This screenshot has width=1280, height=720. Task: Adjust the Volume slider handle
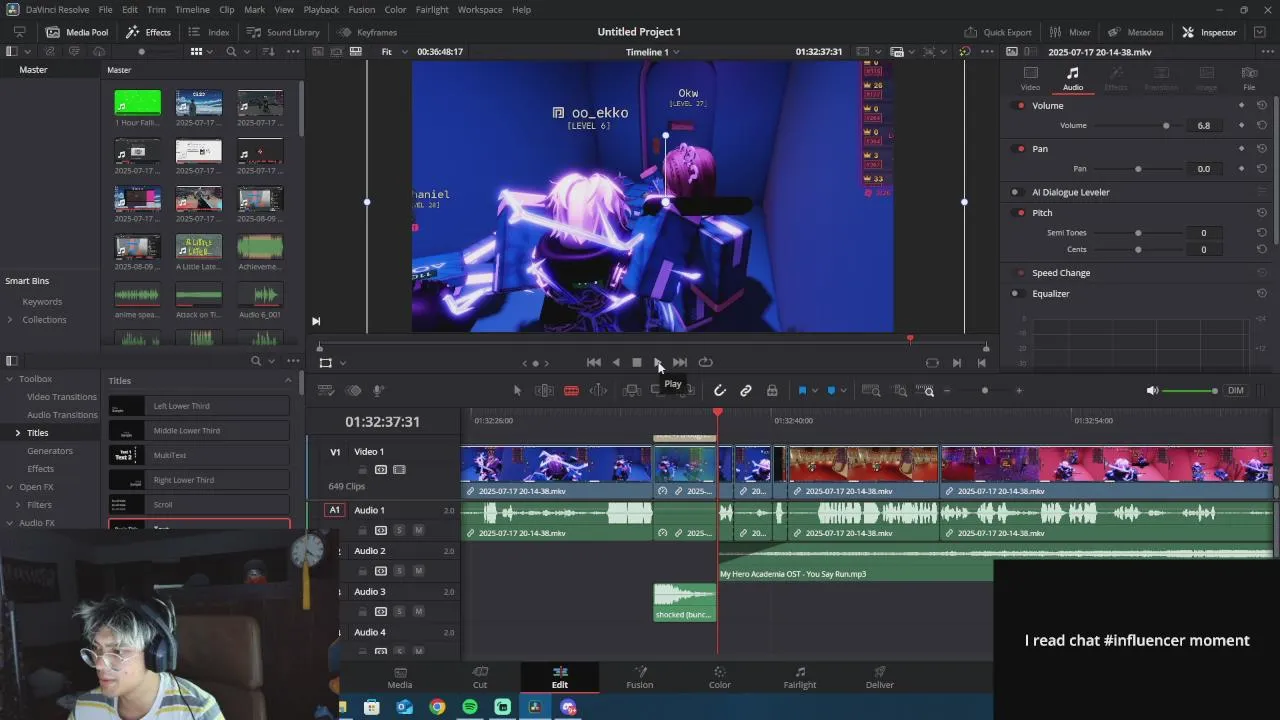(x=1166, y=126)
